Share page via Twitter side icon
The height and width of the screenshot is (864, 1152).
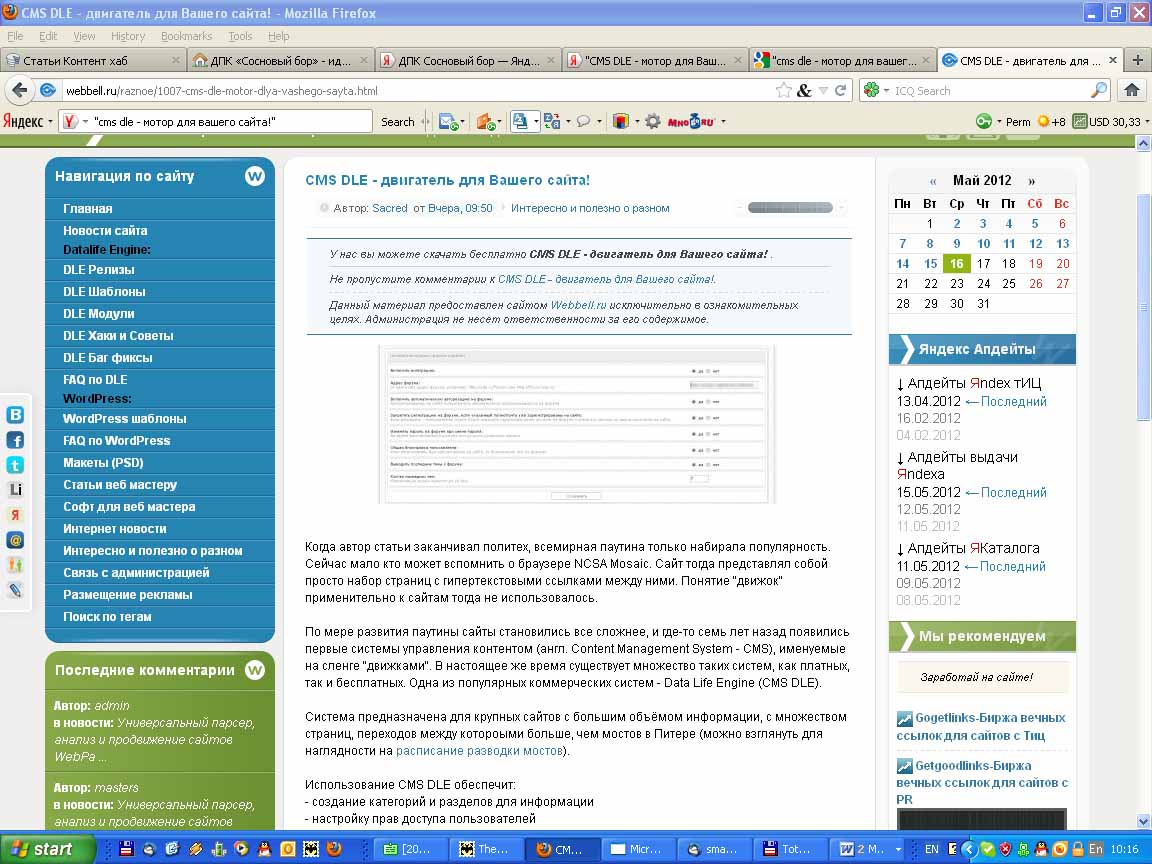(x=15, y=465)
